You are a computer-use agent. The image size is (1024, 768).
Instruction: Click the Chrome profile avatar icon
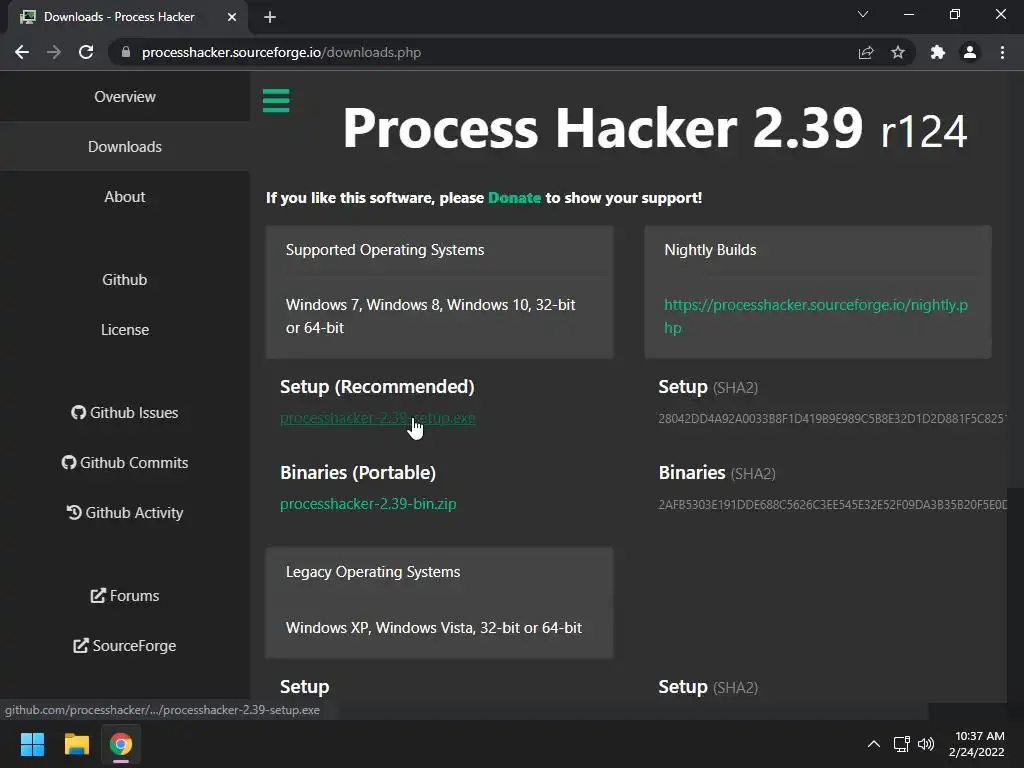969,52
